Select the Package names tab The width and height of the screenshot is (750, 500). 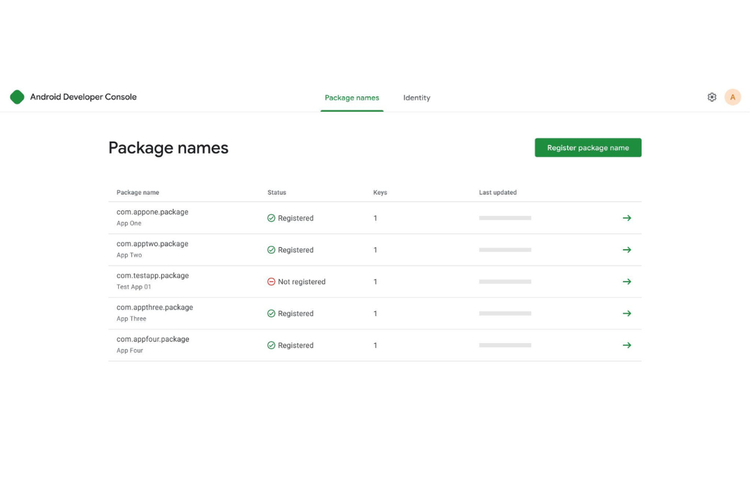[352, 98]
